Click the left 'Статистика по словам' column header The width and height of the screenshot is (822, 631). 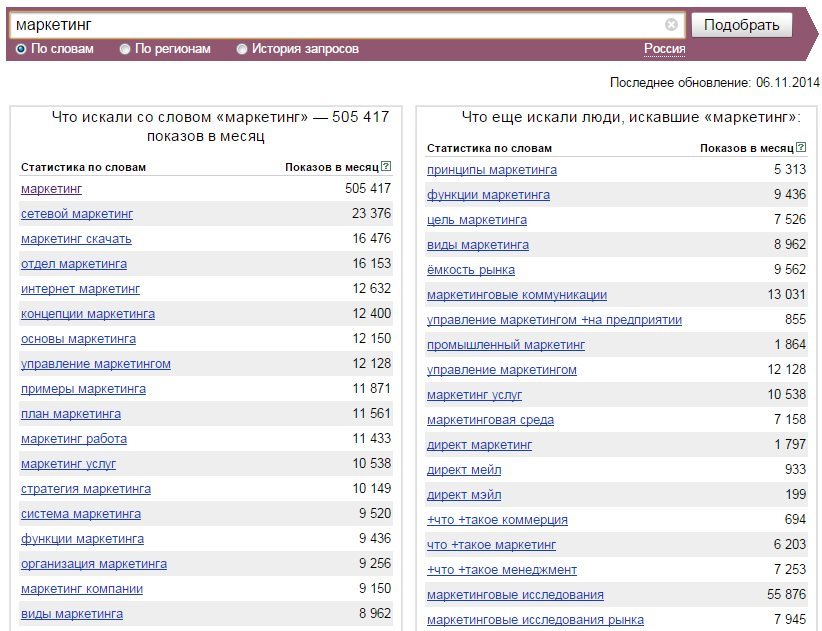pos(83,167)
